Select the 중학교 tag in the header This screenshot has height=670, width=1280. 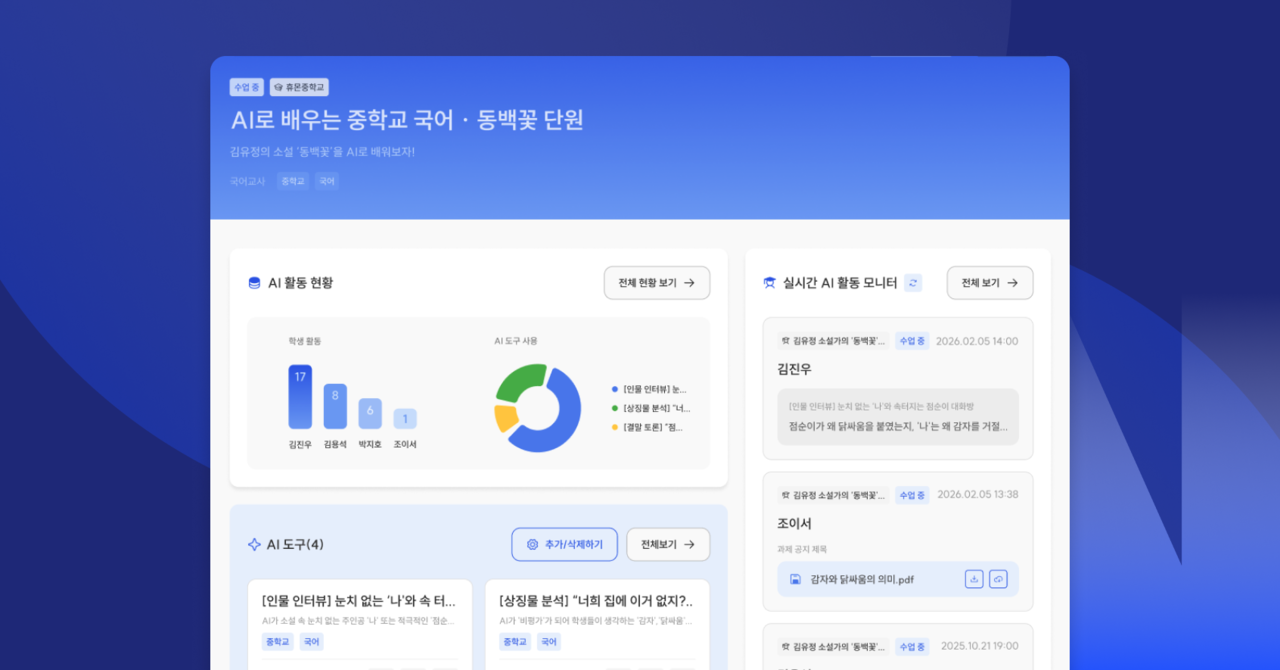tap(293, 181)
